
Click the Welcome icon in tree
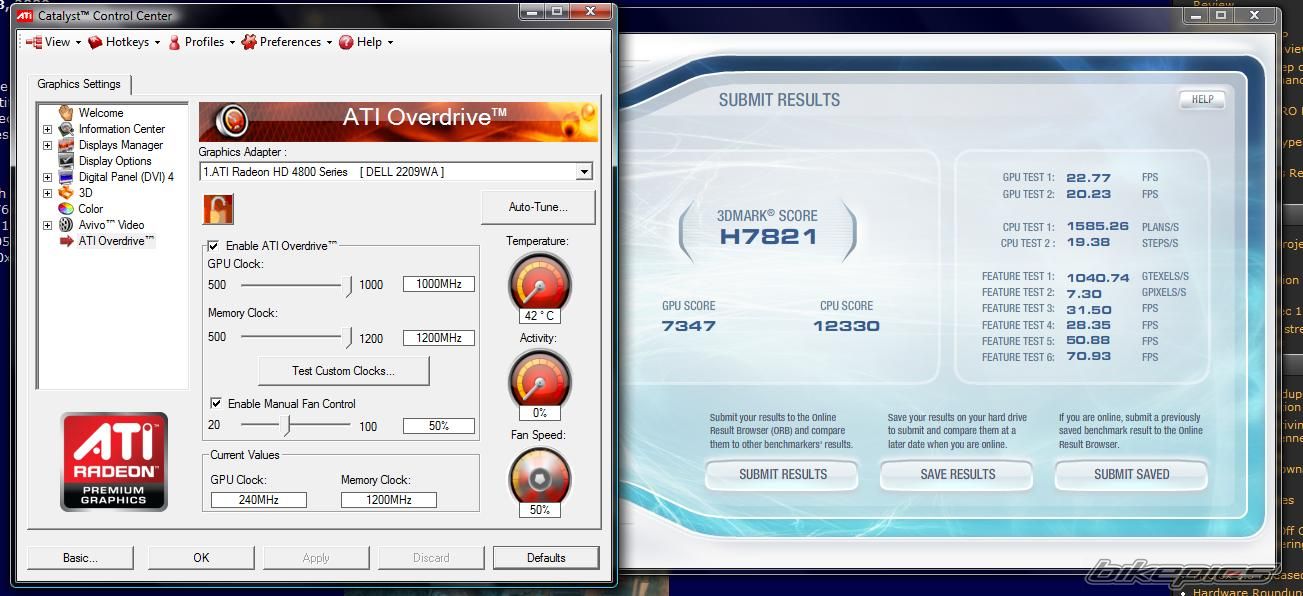pyautogui.click(x=66, y=113)
